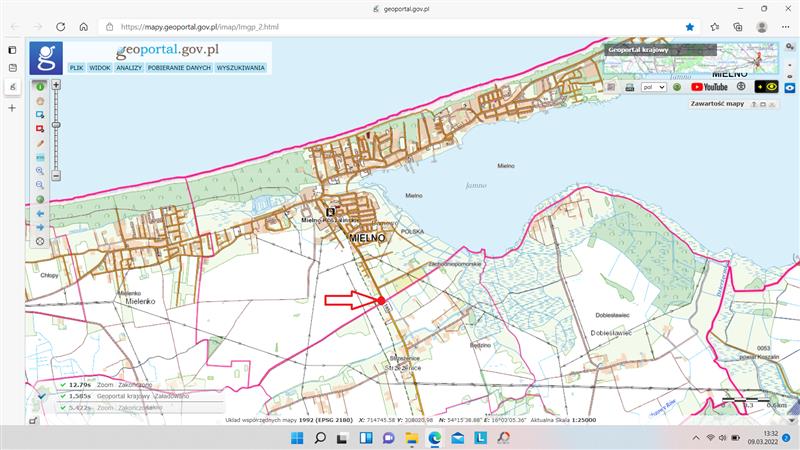Click the WYSZUKIWANIA menu button
The height and width of the screenshot is (450, 800).
pos(240,68)
